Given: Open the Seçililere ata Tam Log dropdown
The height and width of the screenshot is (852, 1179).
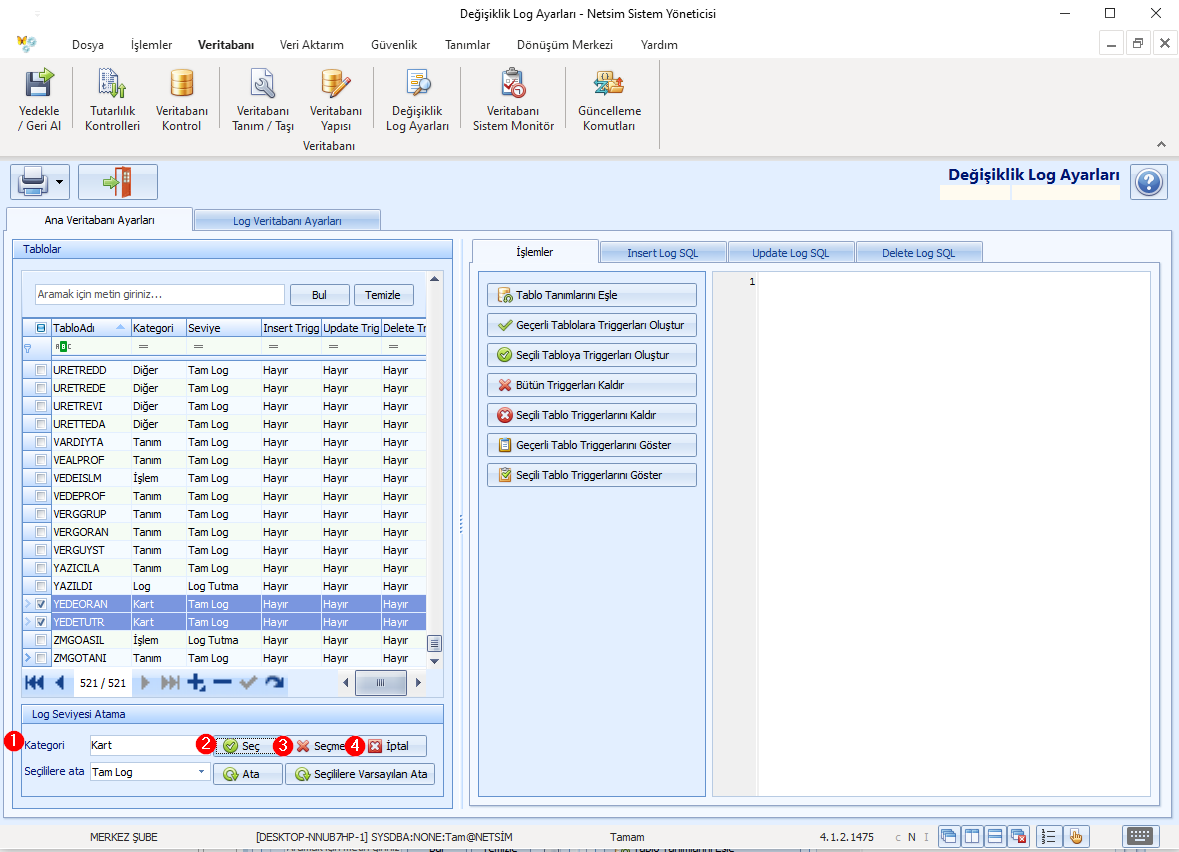Looking at the screenshot, I should 202,772.
